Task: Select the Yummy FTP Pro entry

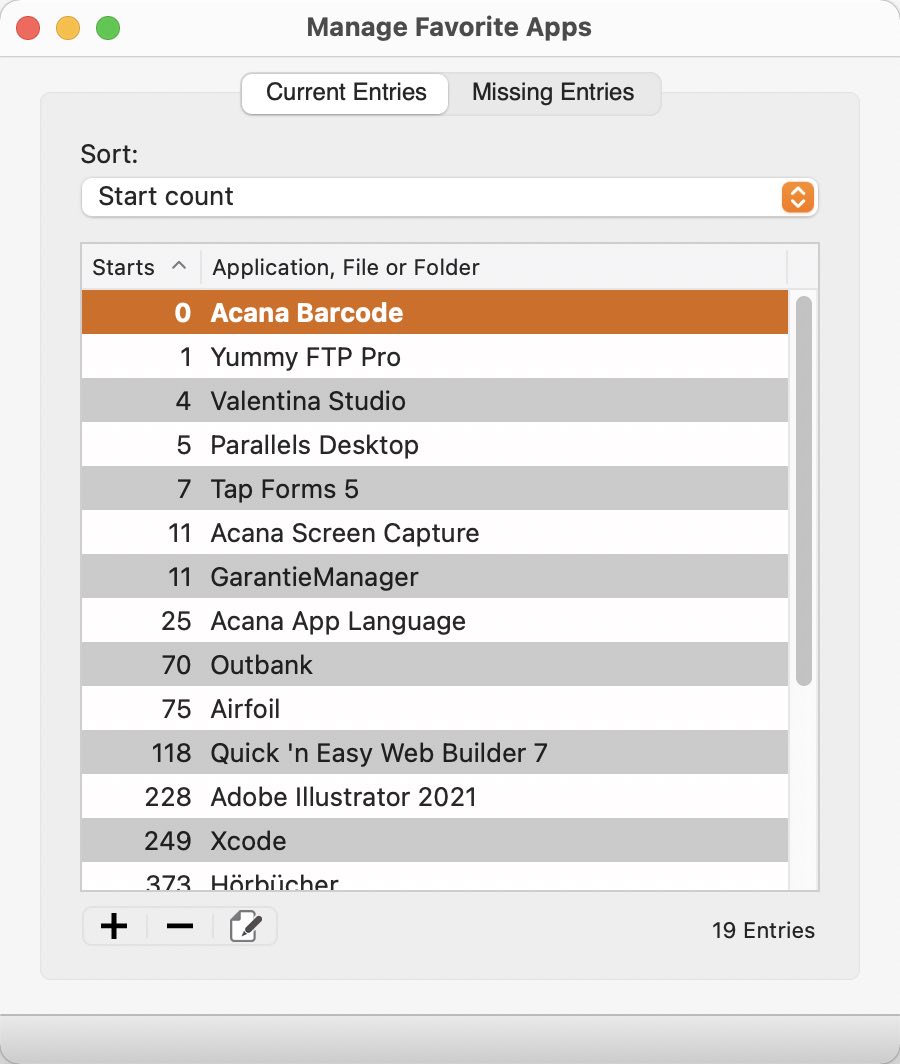Action: click(x=305, y=357)
